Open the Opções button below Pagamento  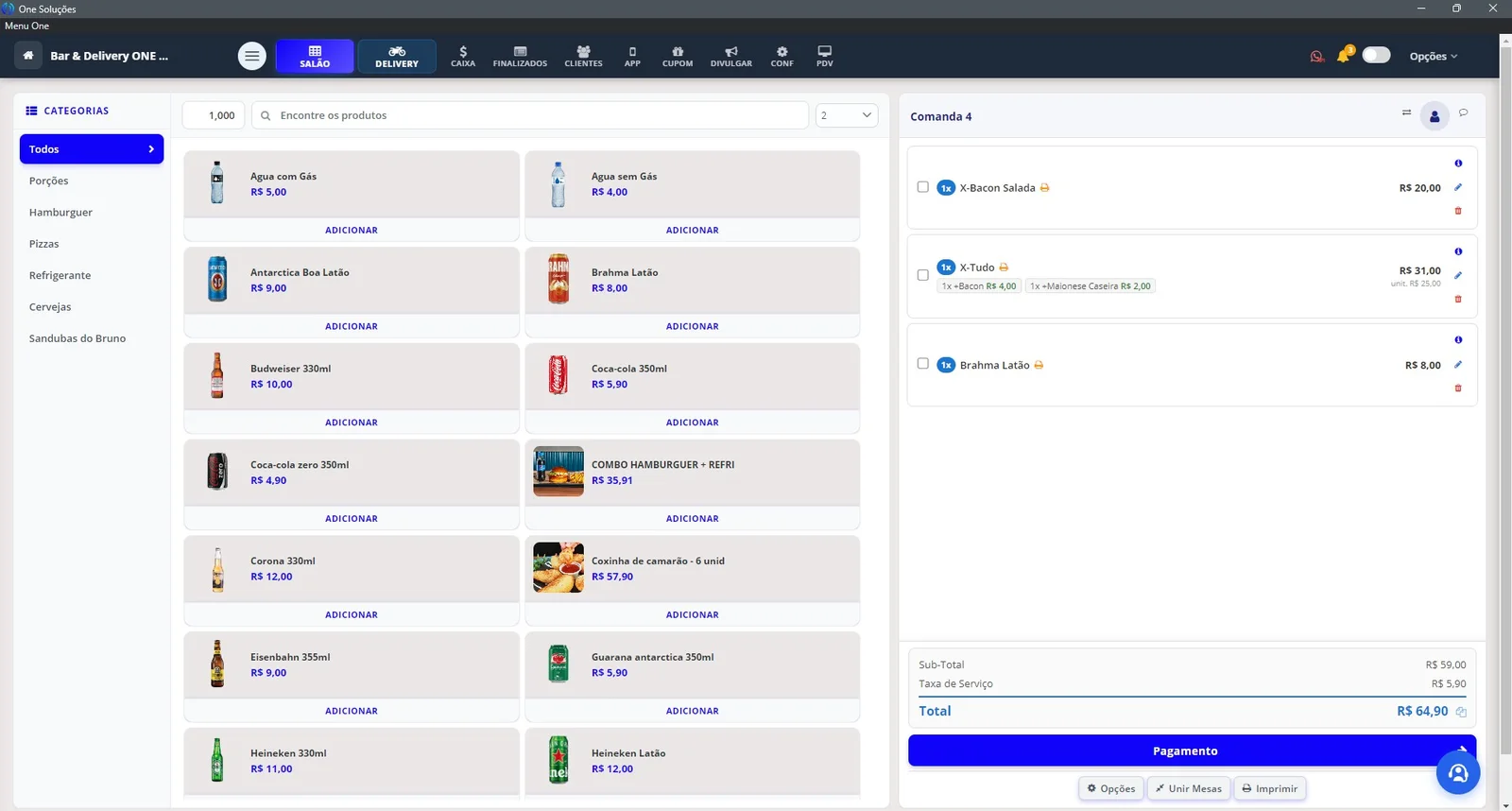coord(1111,788)
